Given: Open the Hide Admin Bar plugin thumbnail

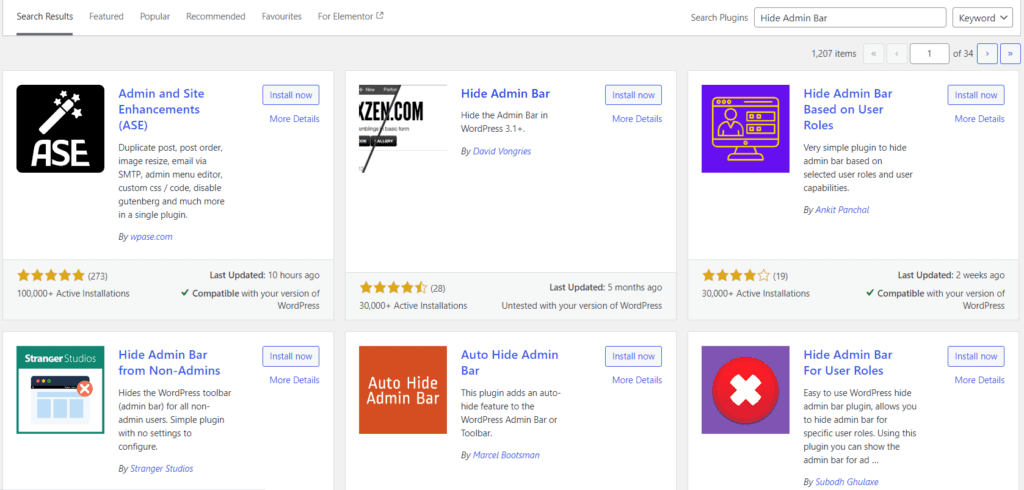Looking at the screenshot, I should pos(403,129).
